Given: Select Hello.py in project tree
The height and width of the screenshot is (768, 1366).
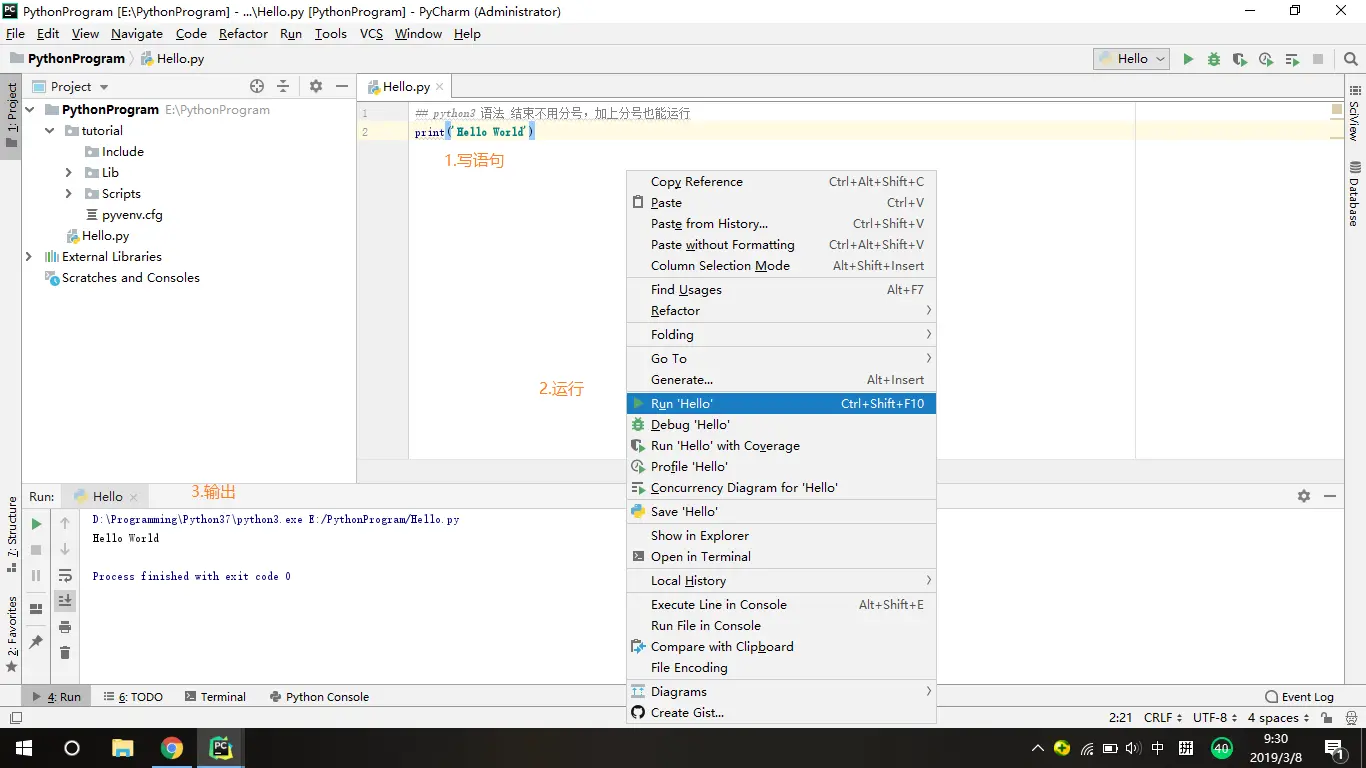Looking at the screenshot, I should (98, 236).
